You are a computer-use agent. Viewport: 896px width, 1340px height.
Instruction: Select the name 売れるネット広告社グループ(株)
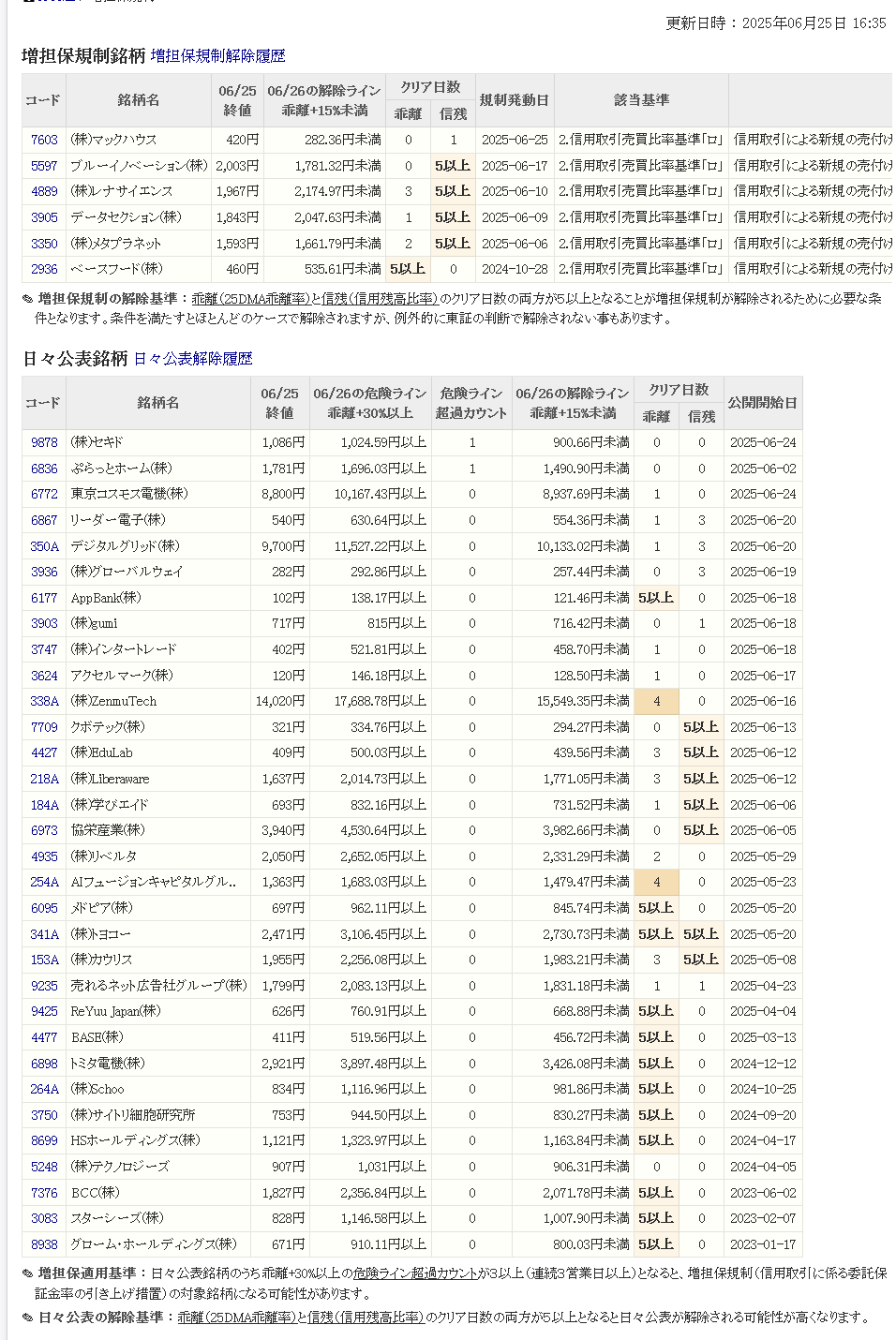click(158, 986)
